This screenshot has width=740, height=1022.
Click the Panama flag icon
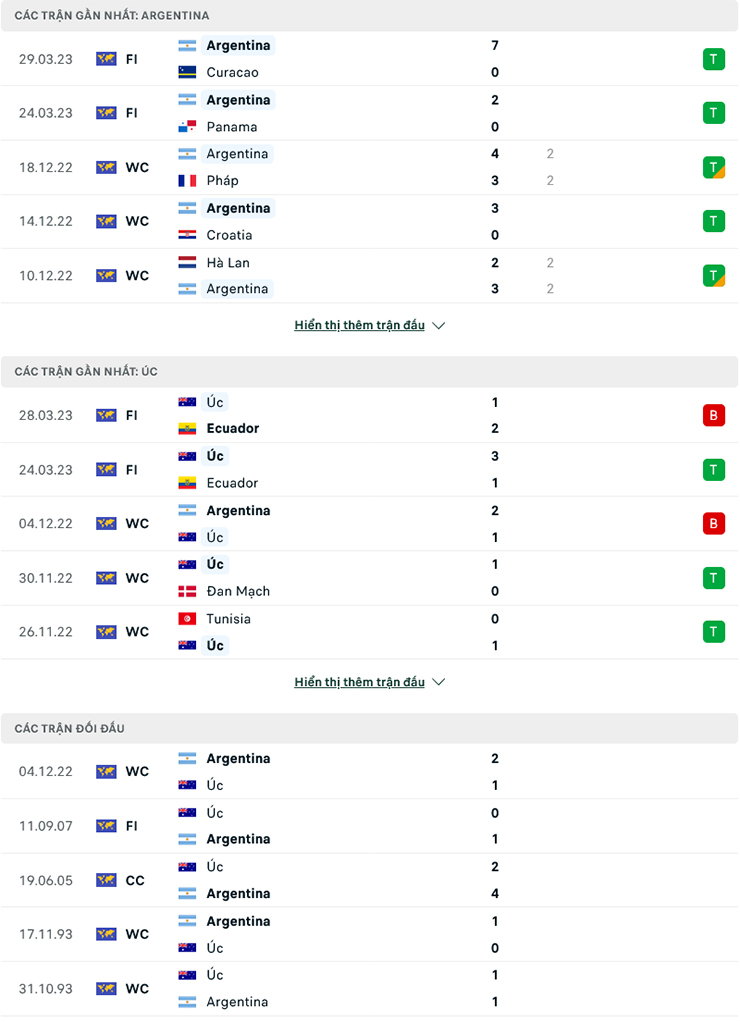click(x=189, y=127)
